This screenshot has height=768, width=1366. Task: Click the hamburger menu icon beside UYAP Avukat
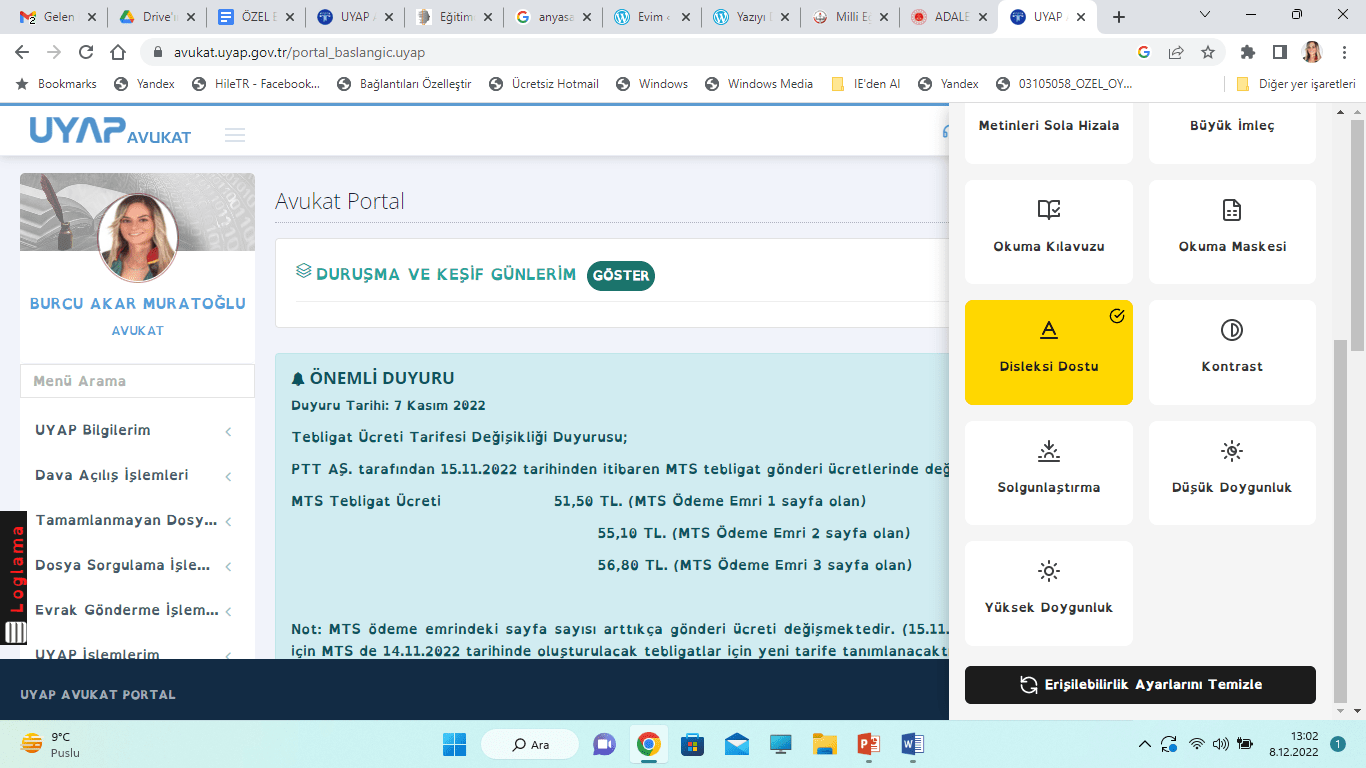tap(235, 135)
